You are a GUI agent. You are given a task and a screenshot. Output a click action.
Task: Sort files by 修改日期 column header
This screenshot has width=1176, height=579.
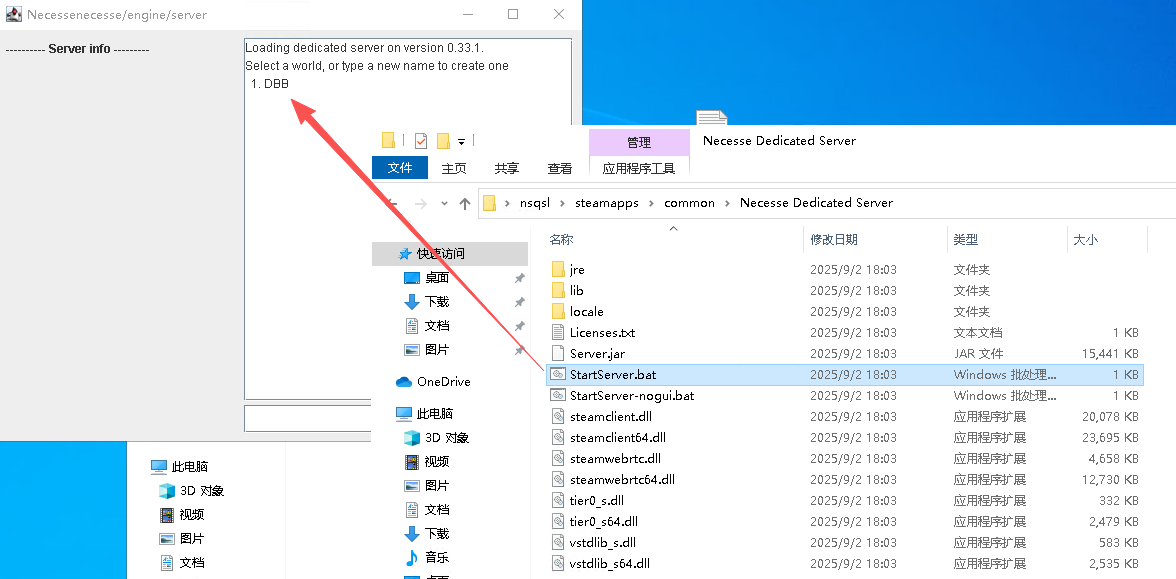[834, 240]
